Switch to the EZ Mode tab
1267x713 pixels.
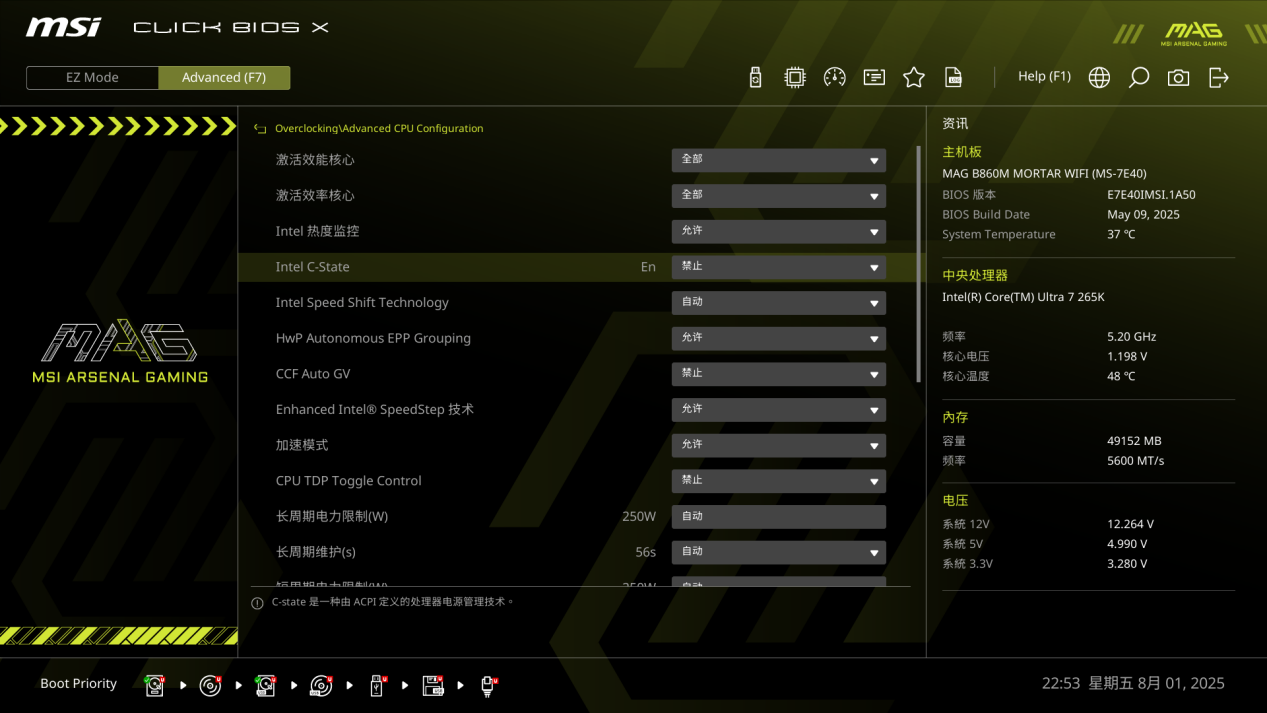pos(92,78)
